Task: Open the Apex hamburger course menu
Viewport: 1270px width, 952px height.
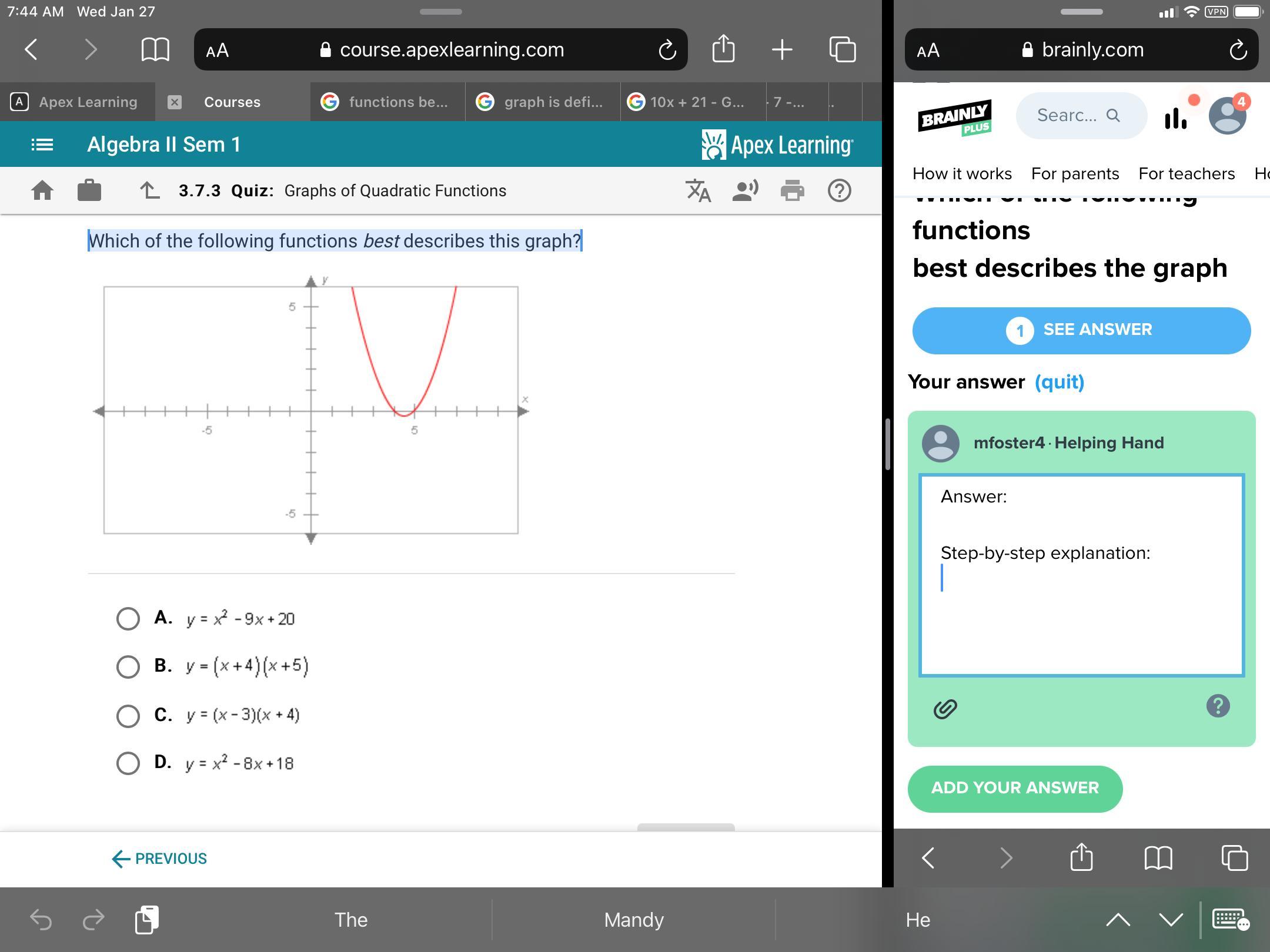Action: click(42, 145)
